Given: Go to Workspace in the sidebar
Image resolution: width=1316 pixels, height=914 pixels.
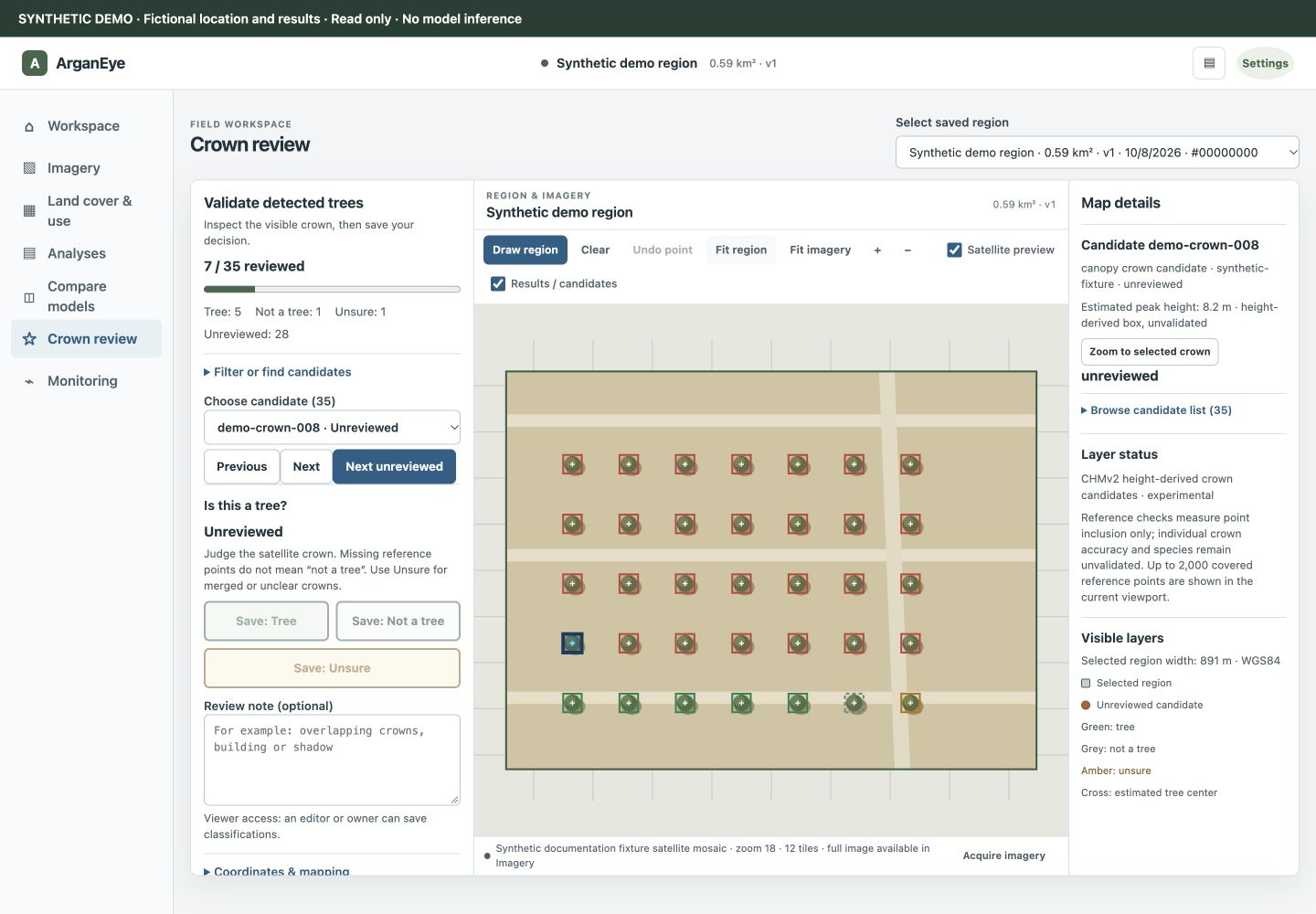Looking at the screenshot, I should (x=86, y=126).
